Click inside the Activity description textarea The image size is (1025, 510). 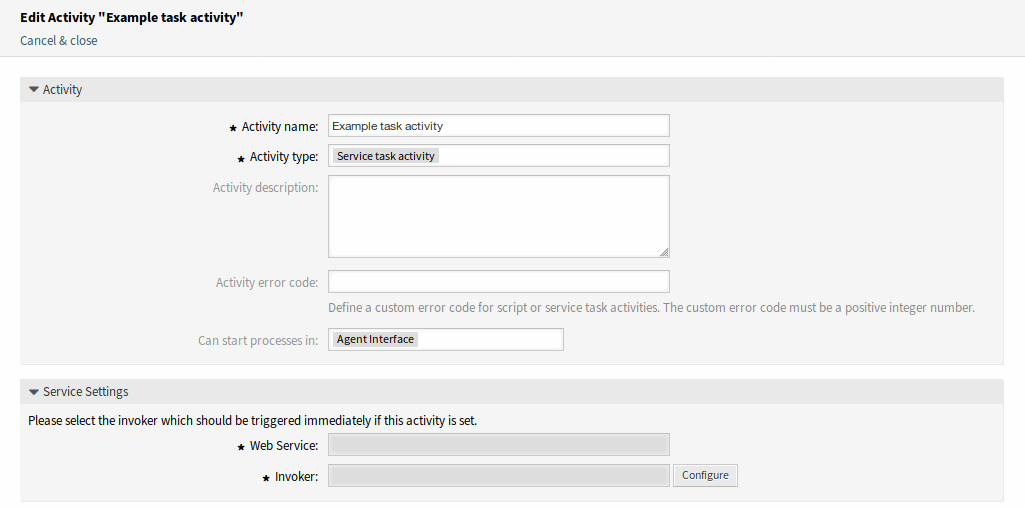(498, 216)
